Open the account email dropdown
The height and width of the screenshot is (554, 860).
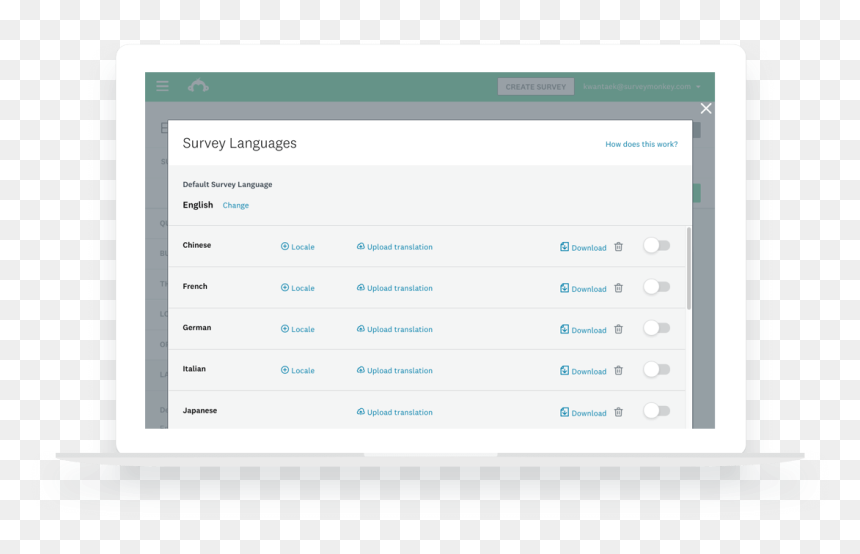642,87
